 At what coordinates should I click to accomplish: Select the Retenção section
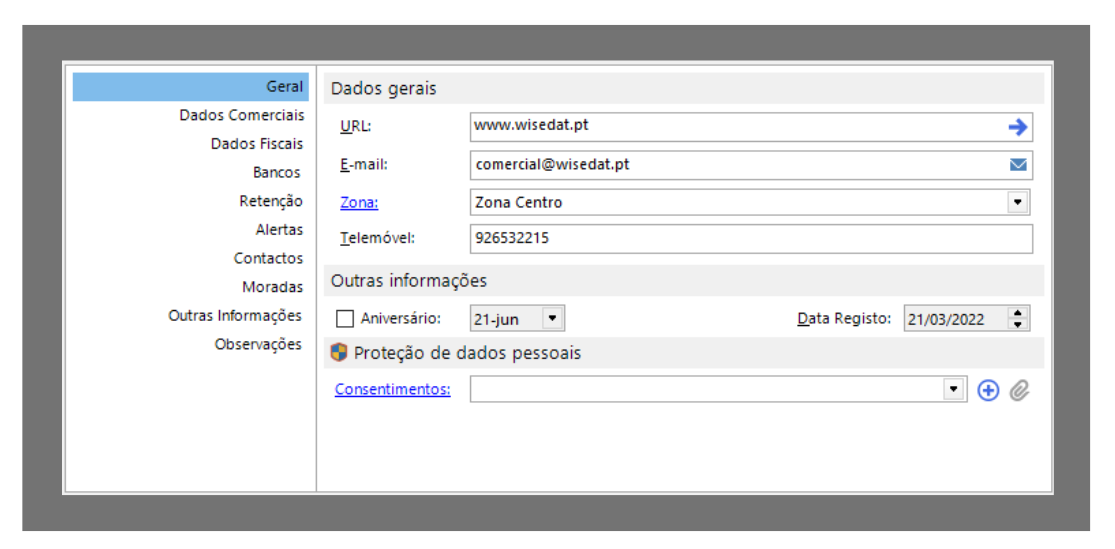(x=271, y=201)
